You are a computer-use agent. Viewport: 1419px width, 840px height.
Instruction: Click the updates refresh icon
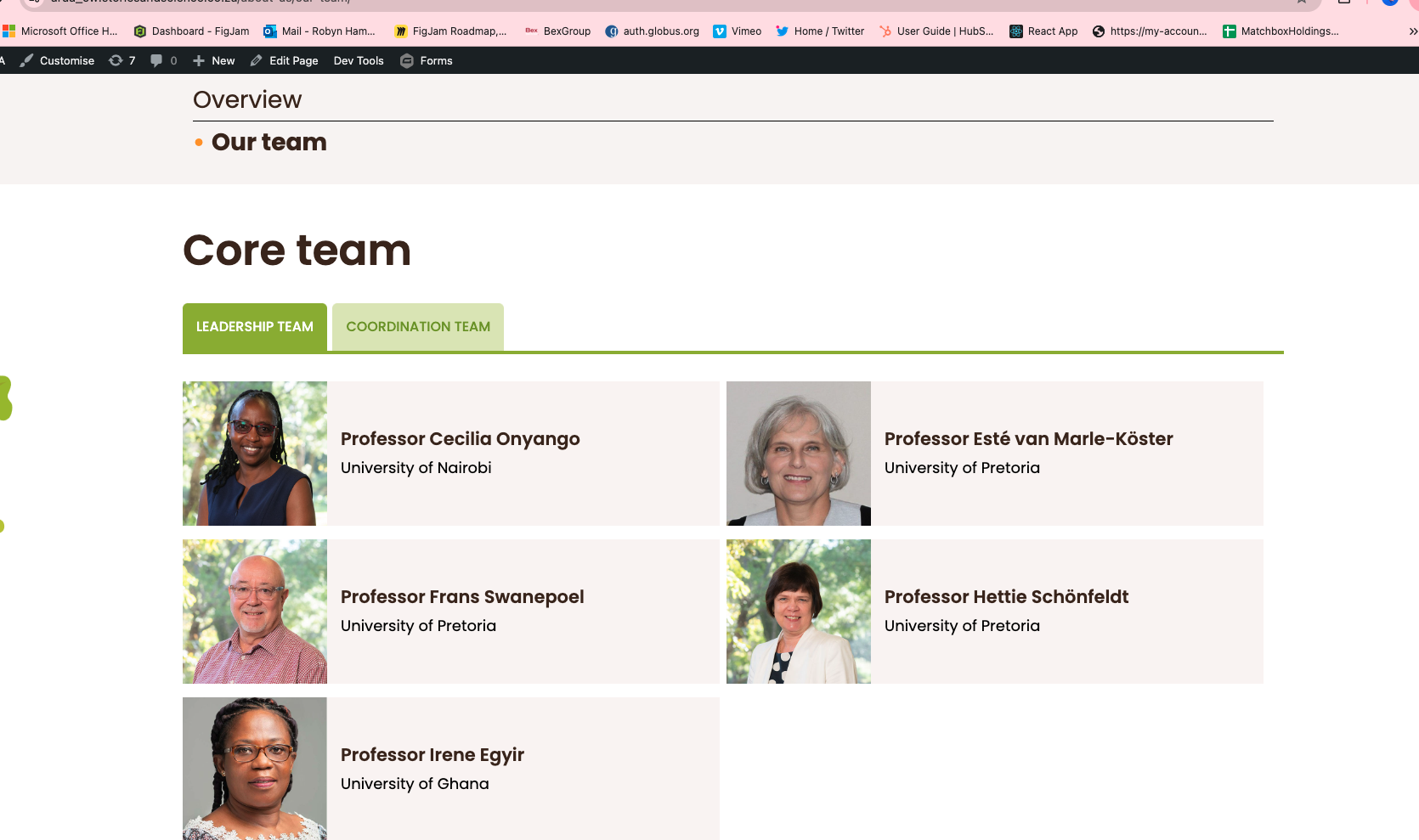pos(116,60)
